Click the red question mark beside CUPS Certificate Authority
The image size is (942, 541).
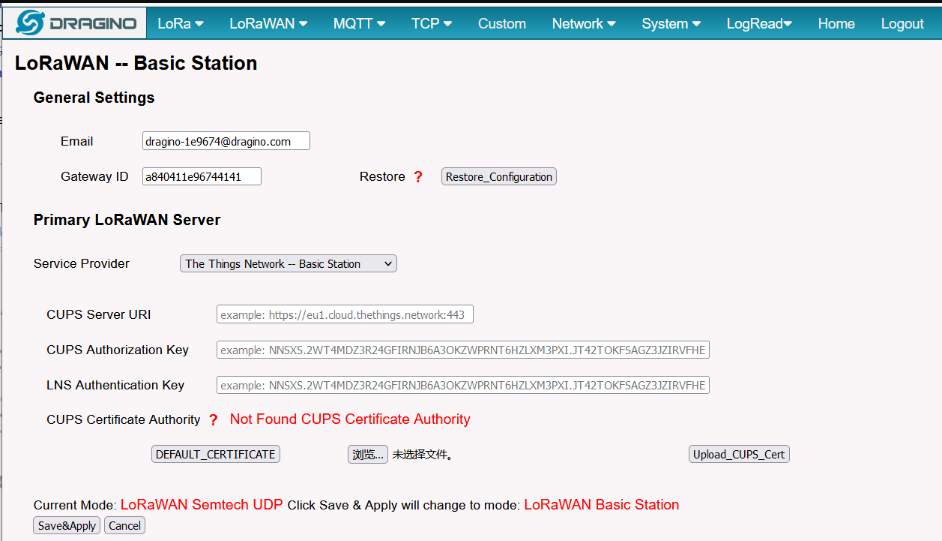213,420
